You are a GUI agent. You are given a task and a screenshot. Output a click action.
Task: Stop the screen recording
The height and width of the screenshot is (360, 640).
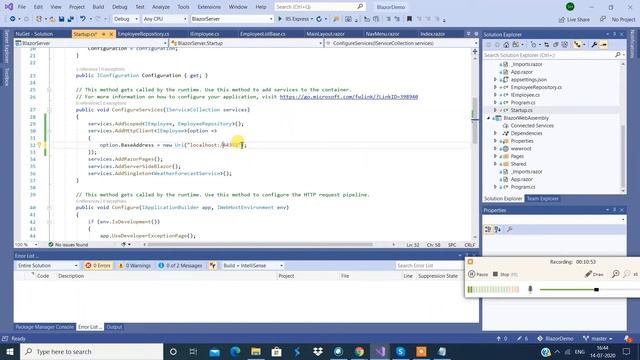(x=505, y=275)
